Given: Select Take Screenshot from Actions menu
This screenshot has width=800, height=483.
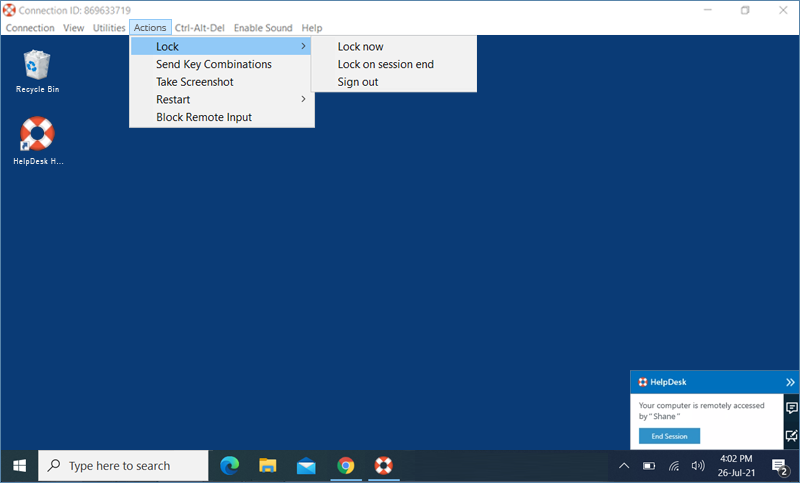Looking at the screenshot, I should coord(195,82).
